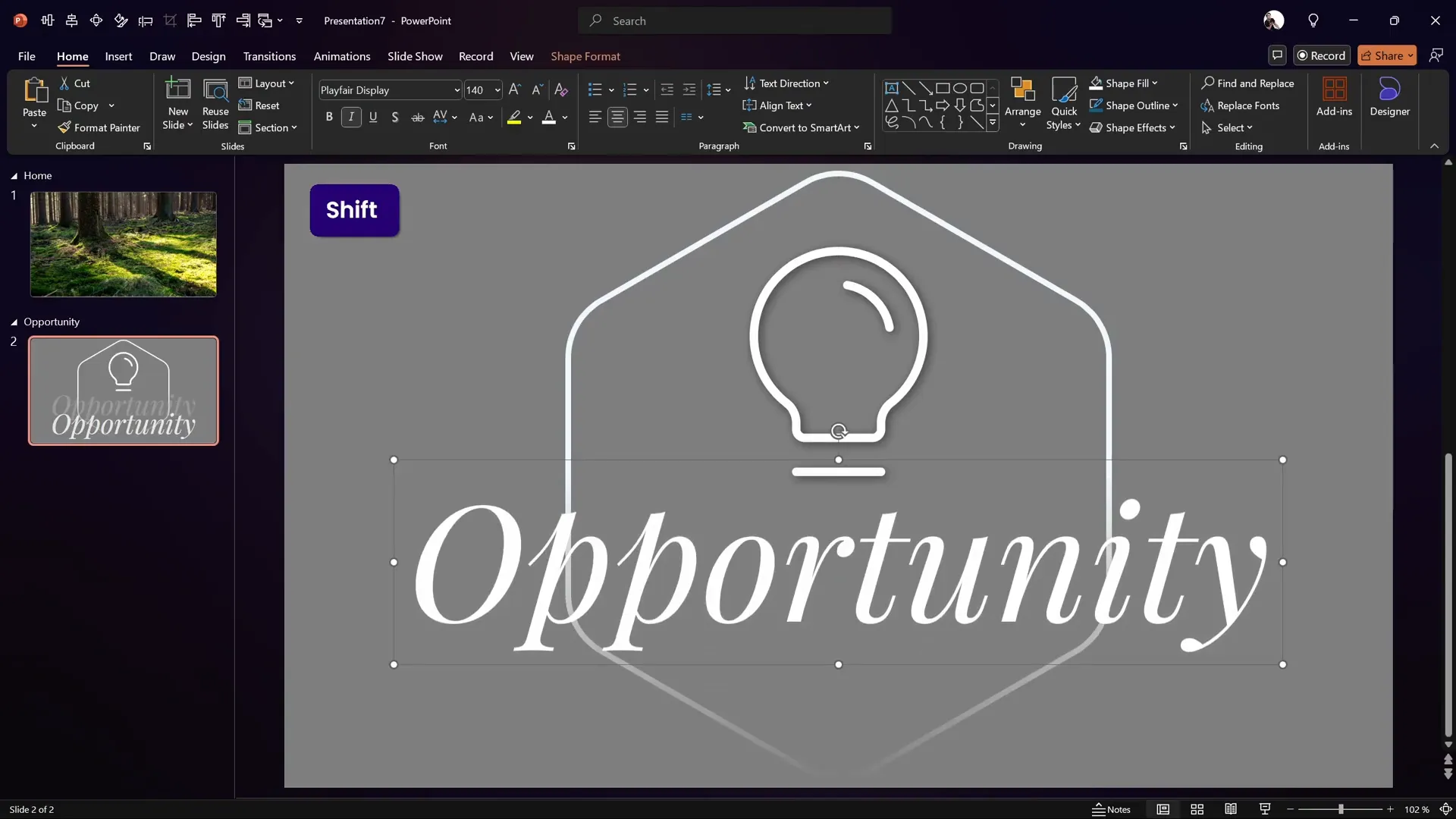Click the Paste clipboard icon
1456x819 pixels.
coord(34,90)
